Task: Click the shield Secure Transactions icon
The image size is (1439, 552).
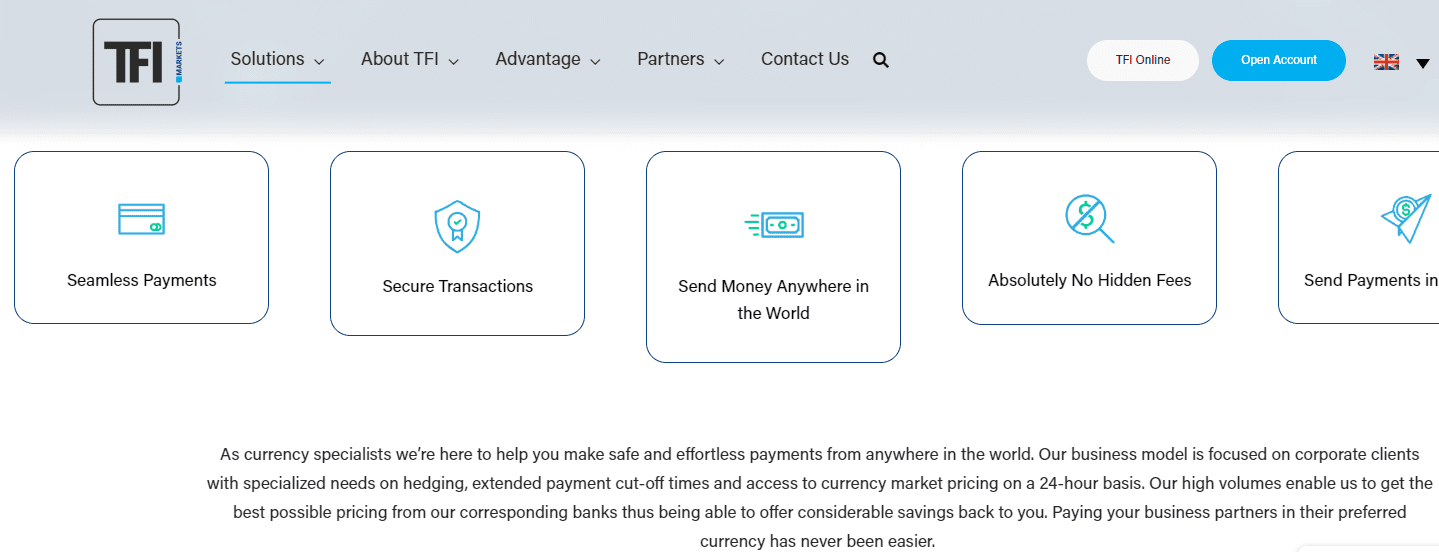Action: pyautogui.click(x=457, y=227)
